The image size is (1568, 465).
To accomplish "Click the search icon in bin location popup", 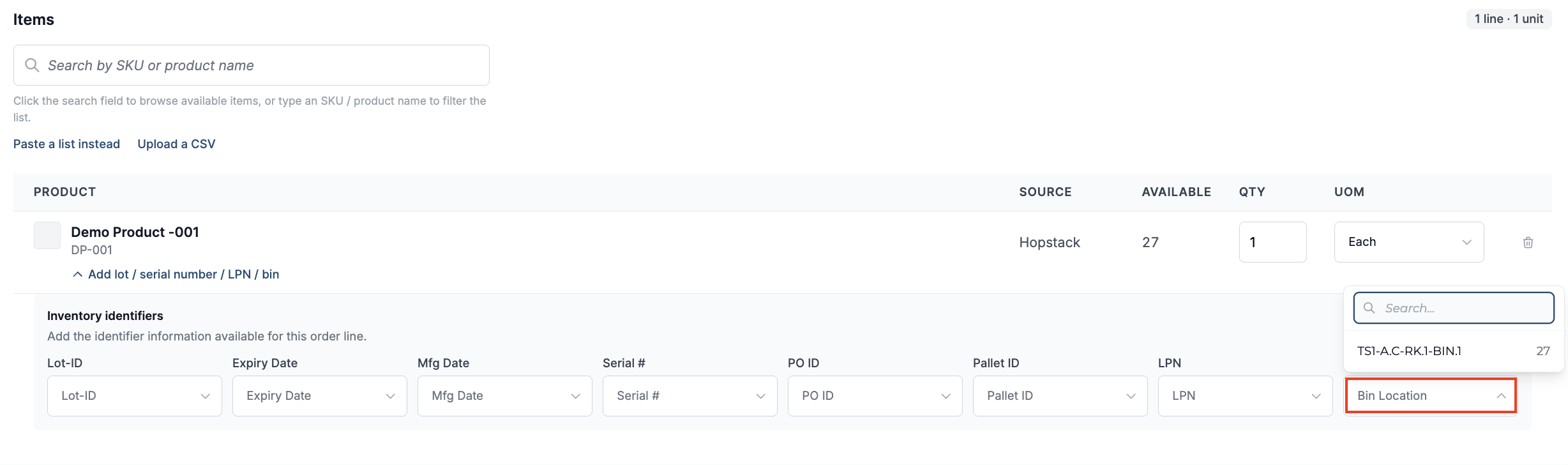I will point(1369,308).
